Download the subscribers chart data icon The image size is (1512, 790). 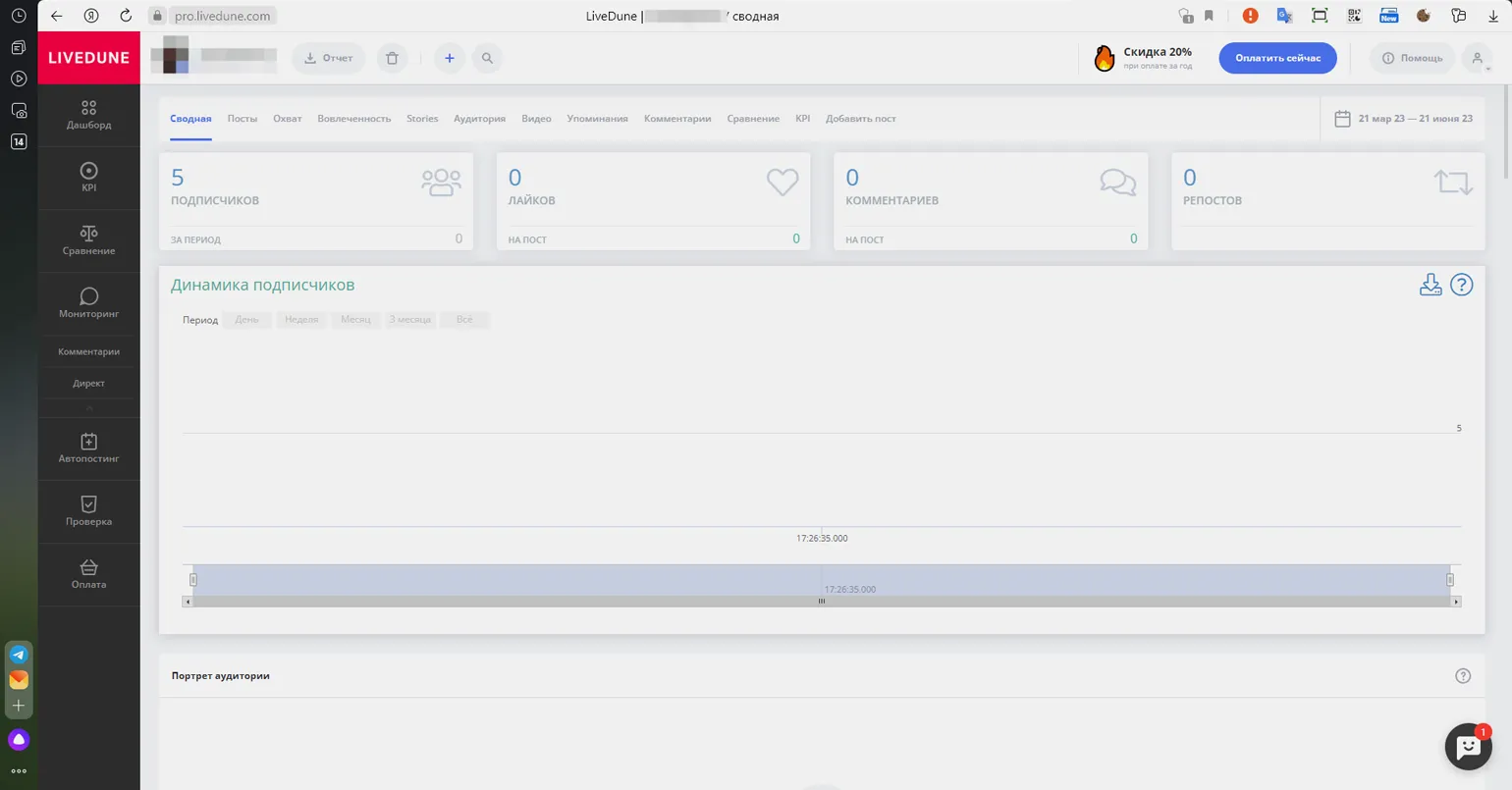1431,285
